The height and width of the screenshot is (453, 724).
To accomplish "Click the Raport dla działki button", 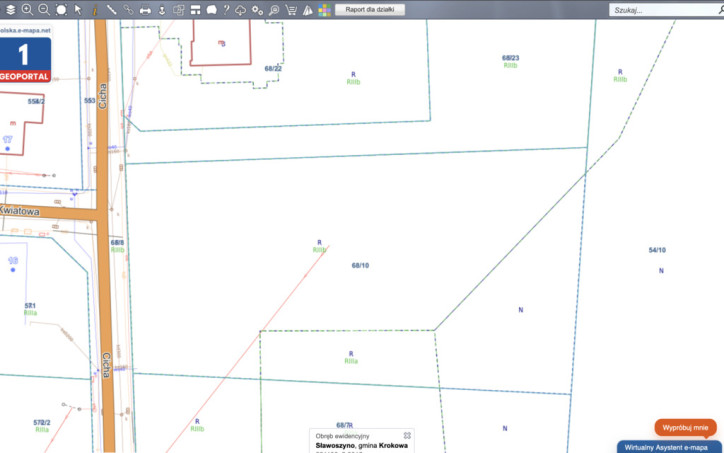I will pyautogui.click(x=370, y=10).
